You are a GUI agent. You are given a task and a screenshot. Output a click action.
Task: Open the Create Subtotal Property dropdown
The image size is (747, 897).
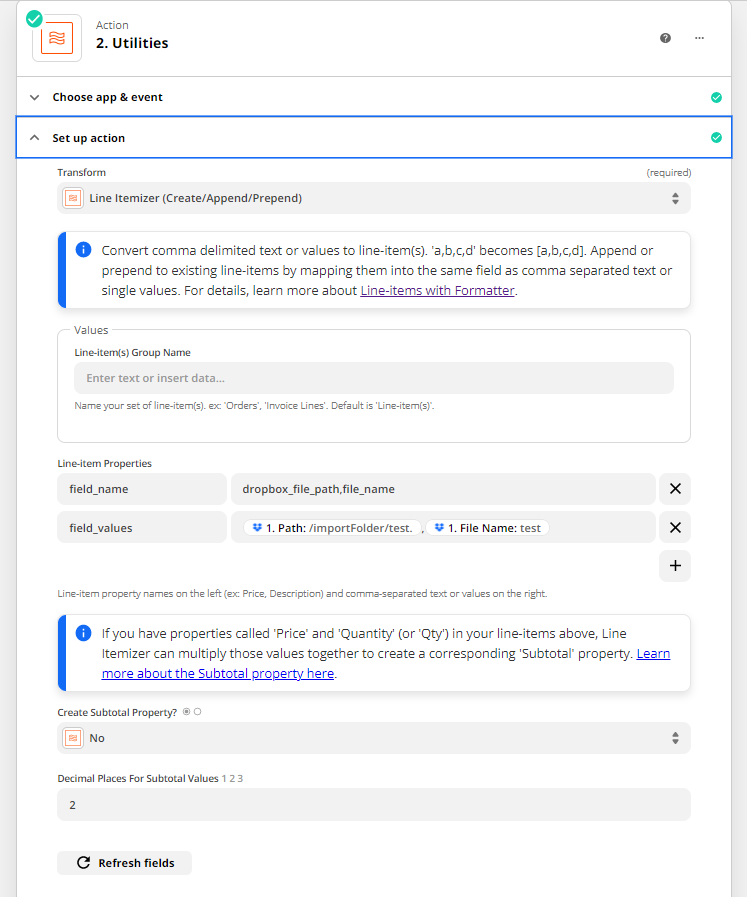tap(374, 738)
